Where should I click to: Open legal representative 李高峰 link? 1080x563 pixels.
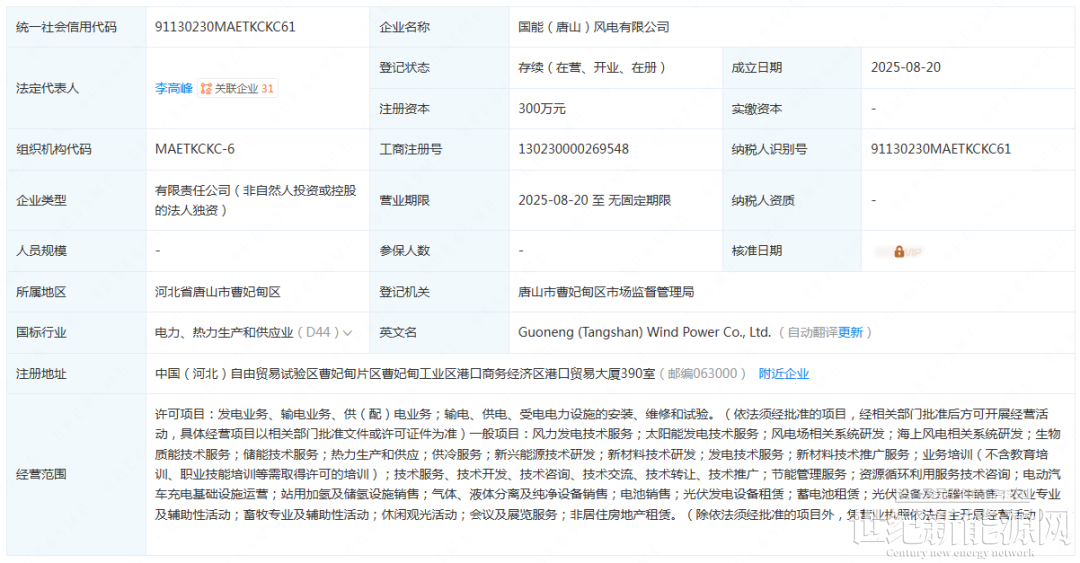[174, 88]
